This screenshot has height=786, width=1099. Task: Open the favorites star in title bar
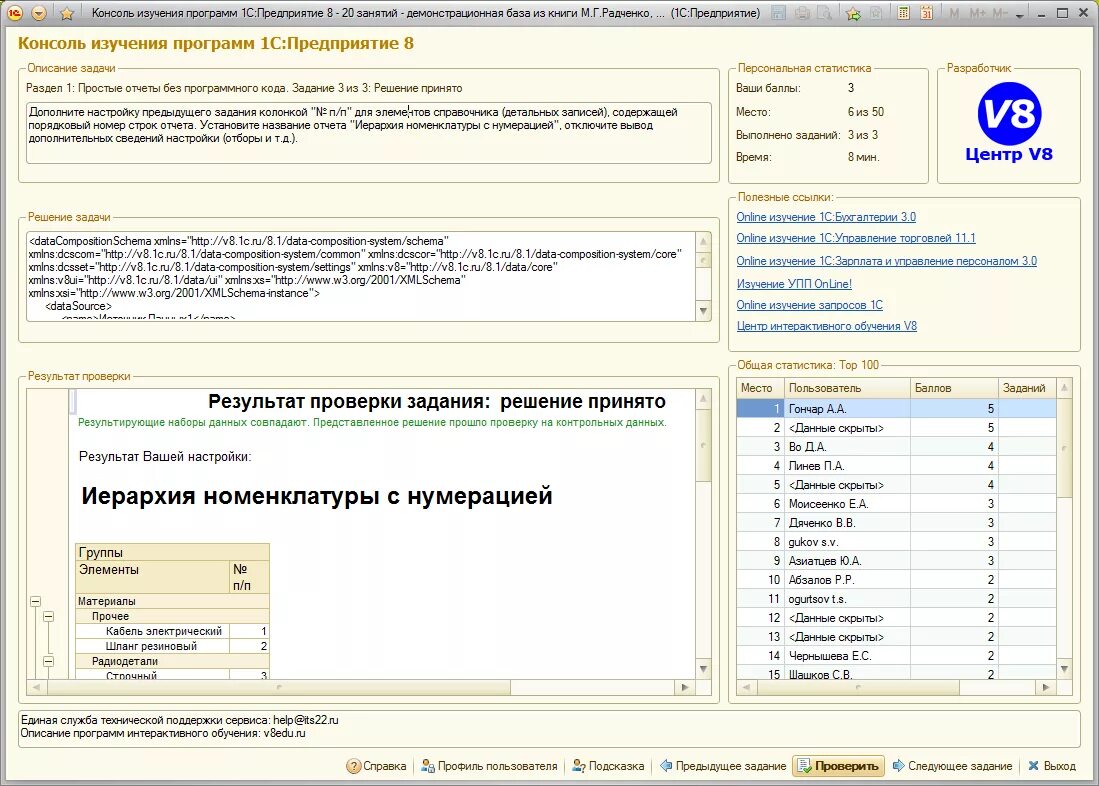[67, 13]
